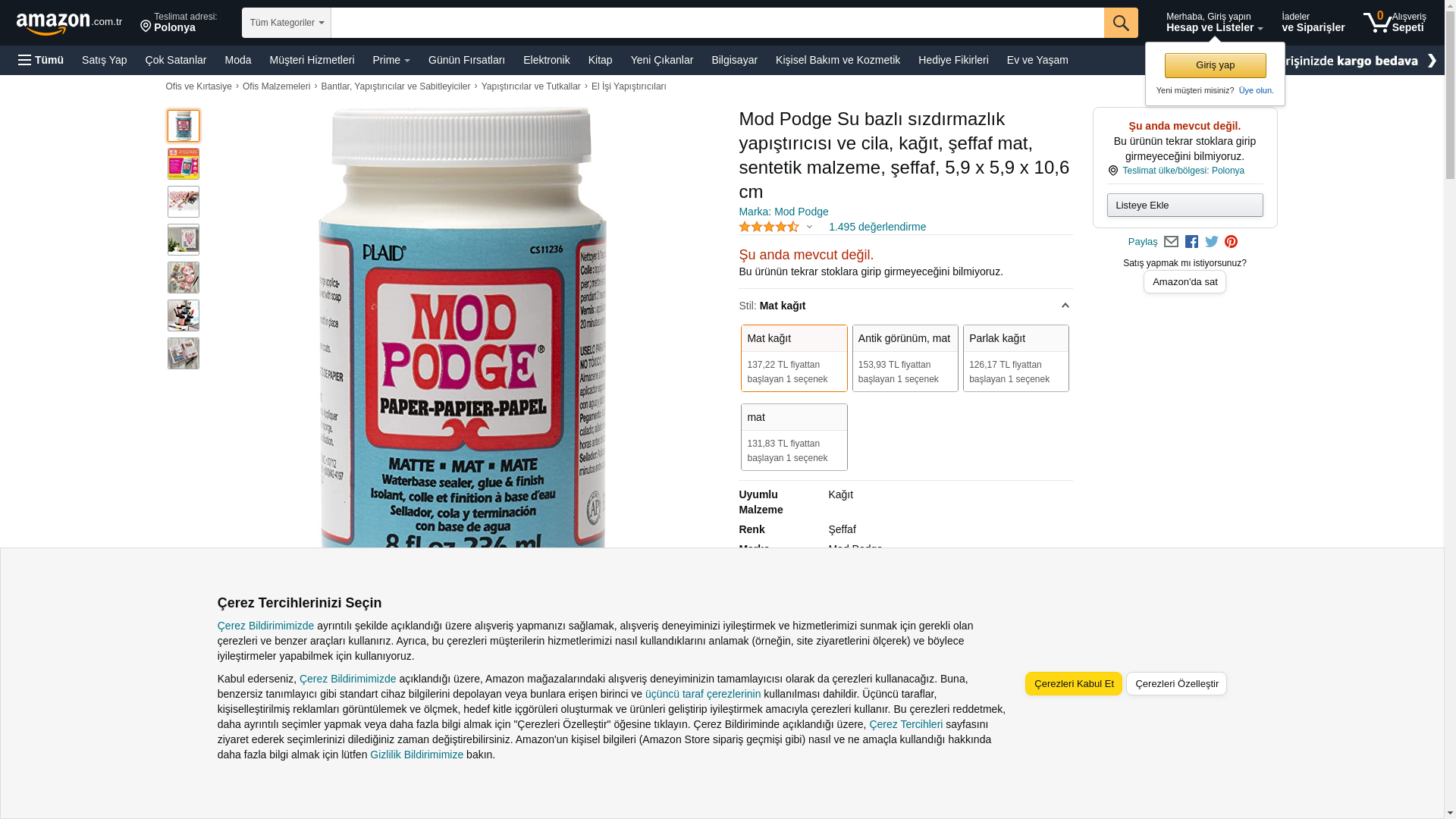
Task: Open the Tüm Kategoriler search dropdown
Action: click(287, 23)
